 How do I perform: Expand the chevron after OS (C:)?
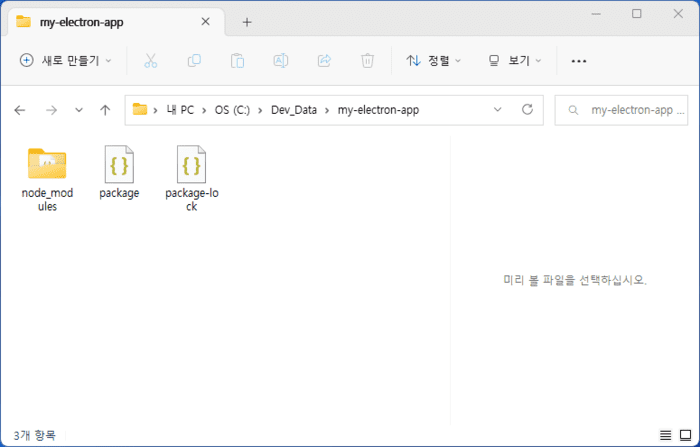pyautogui.click(x=260, y=110)
